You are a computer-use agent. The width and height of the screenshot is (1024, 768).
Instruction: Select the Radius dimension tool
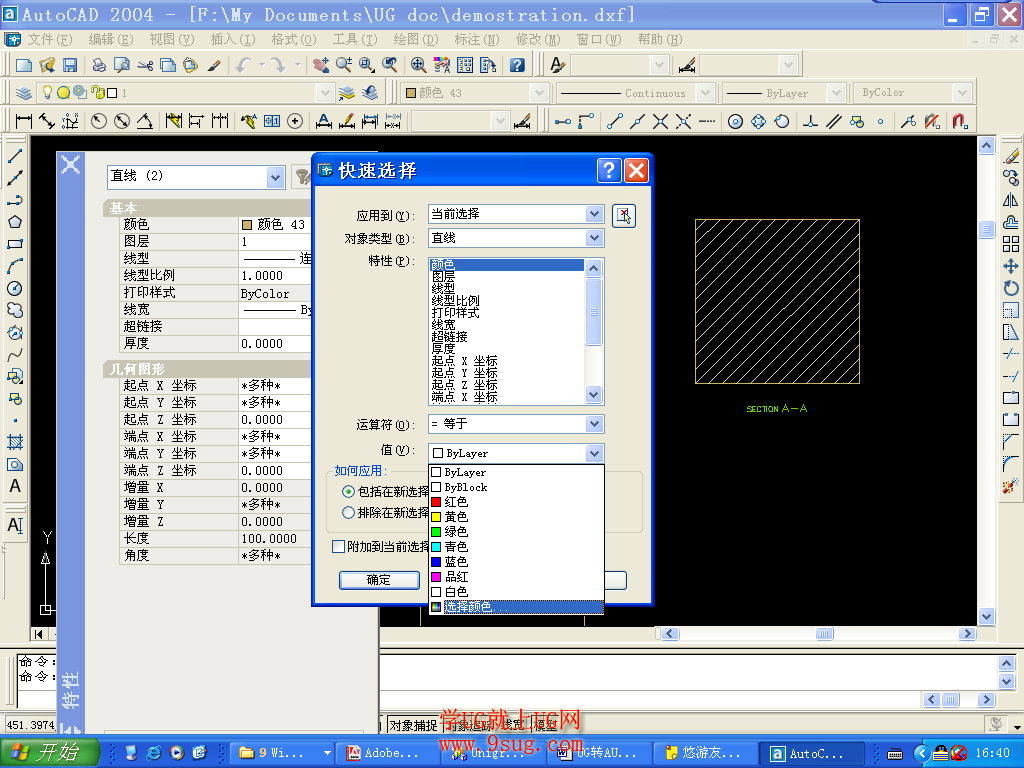[99, 121]
